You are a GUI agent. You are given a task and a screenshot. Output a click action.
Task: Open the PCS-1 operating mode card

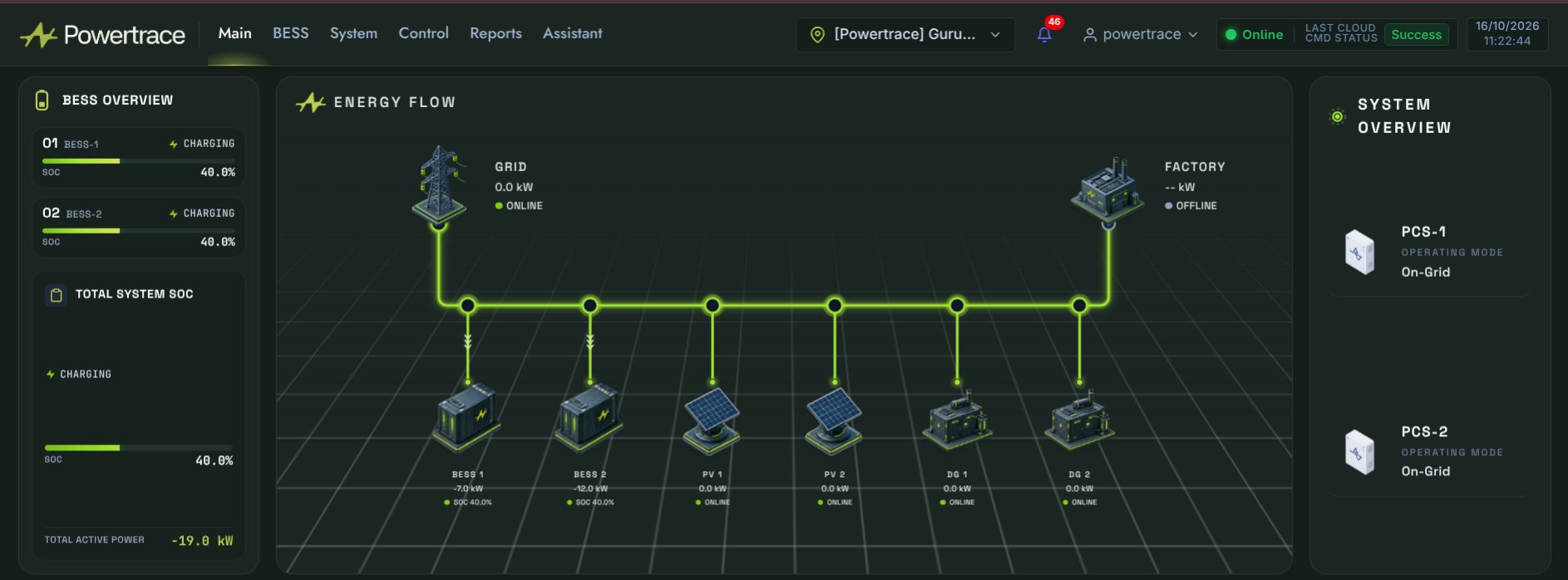pyautogui.click(x=1428, y=252)
